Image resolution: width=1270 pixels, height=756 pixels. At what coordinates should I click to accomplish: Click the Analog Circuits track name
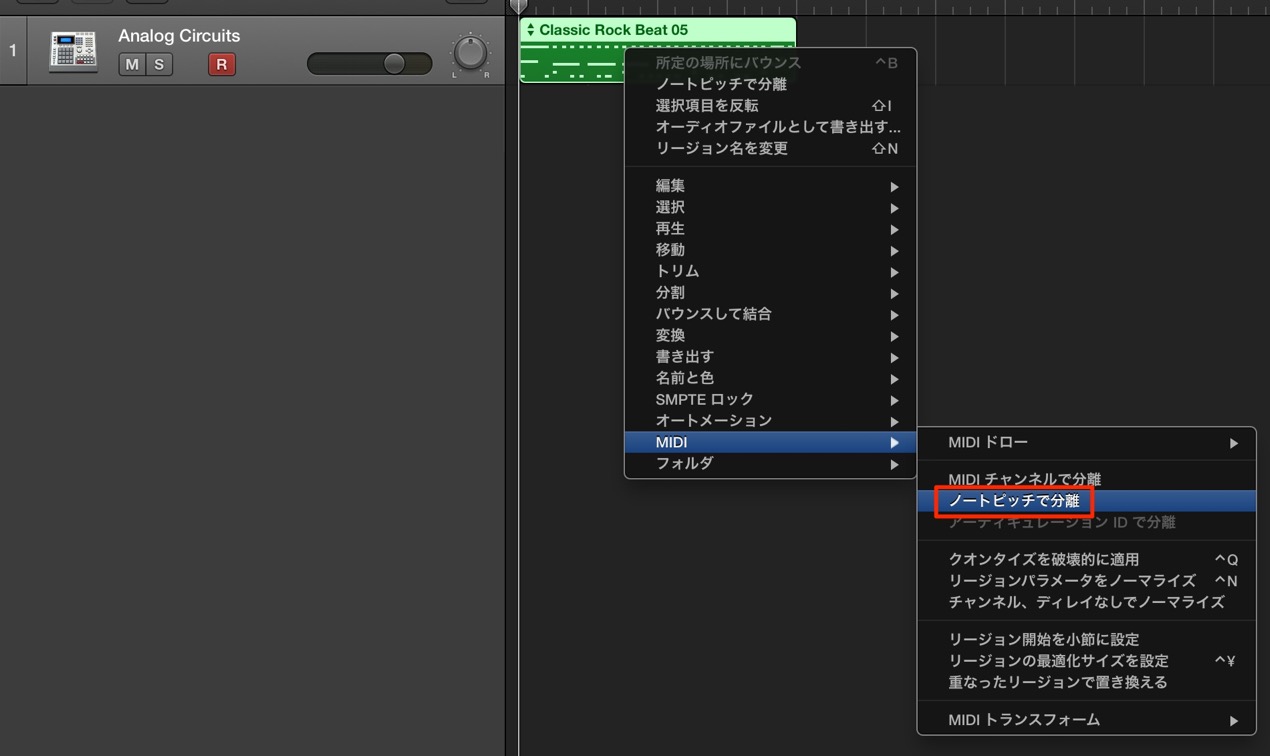[179, 35]
